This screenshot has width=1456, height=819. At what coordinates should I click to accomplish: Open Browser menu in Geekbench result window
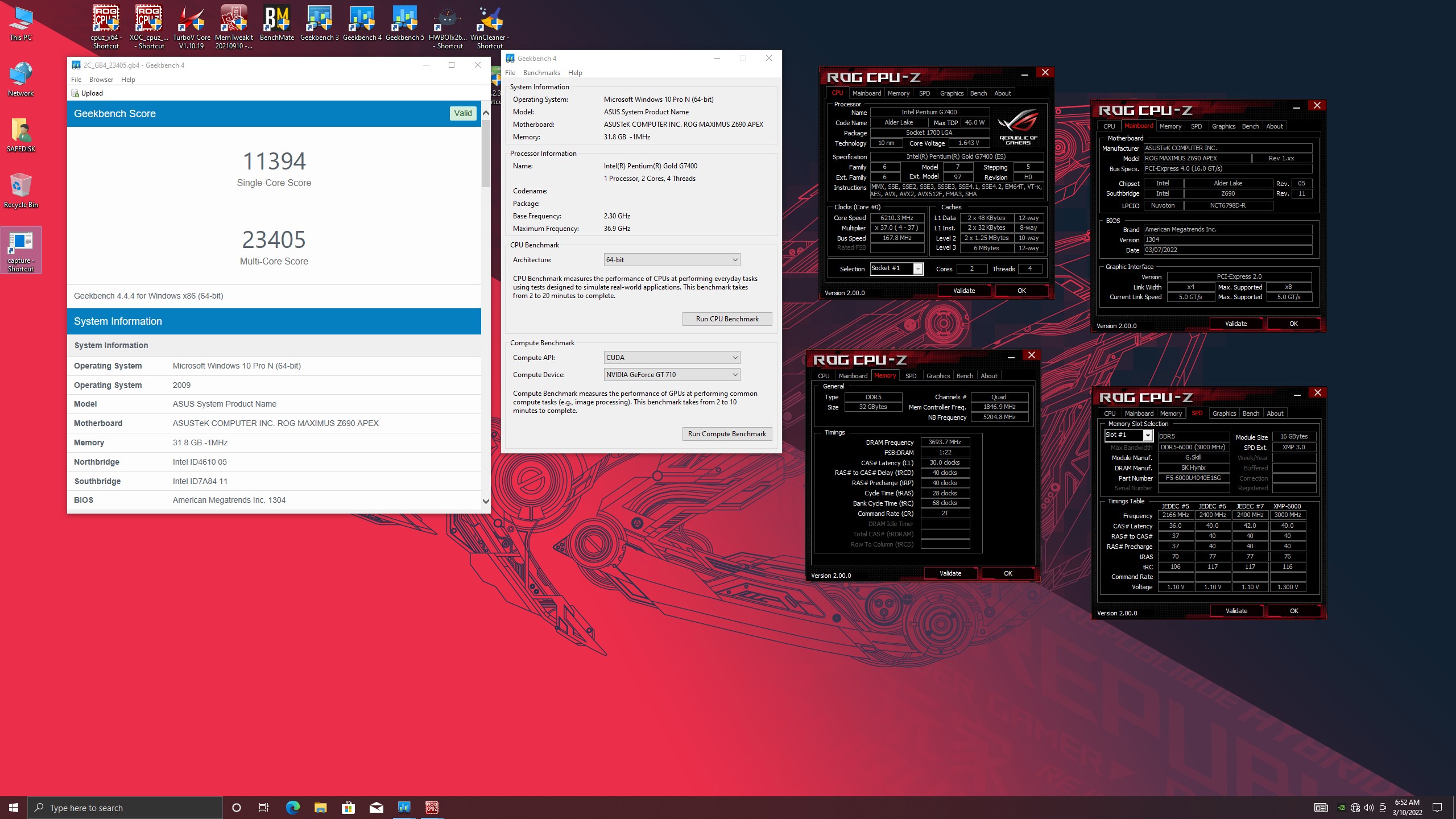(101, 80)
